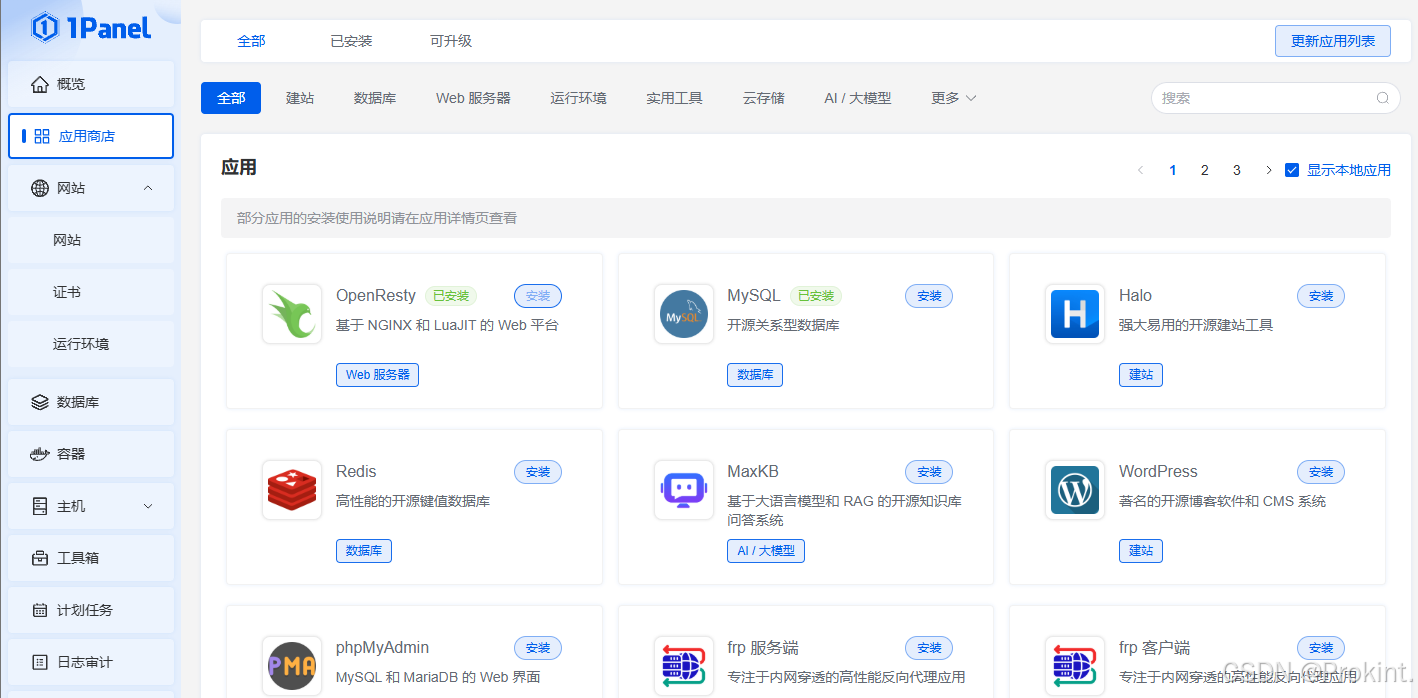This screenshot has width=1418, height=698.
Task: Open the Halo app icon
Action: tap(1075, 314)
